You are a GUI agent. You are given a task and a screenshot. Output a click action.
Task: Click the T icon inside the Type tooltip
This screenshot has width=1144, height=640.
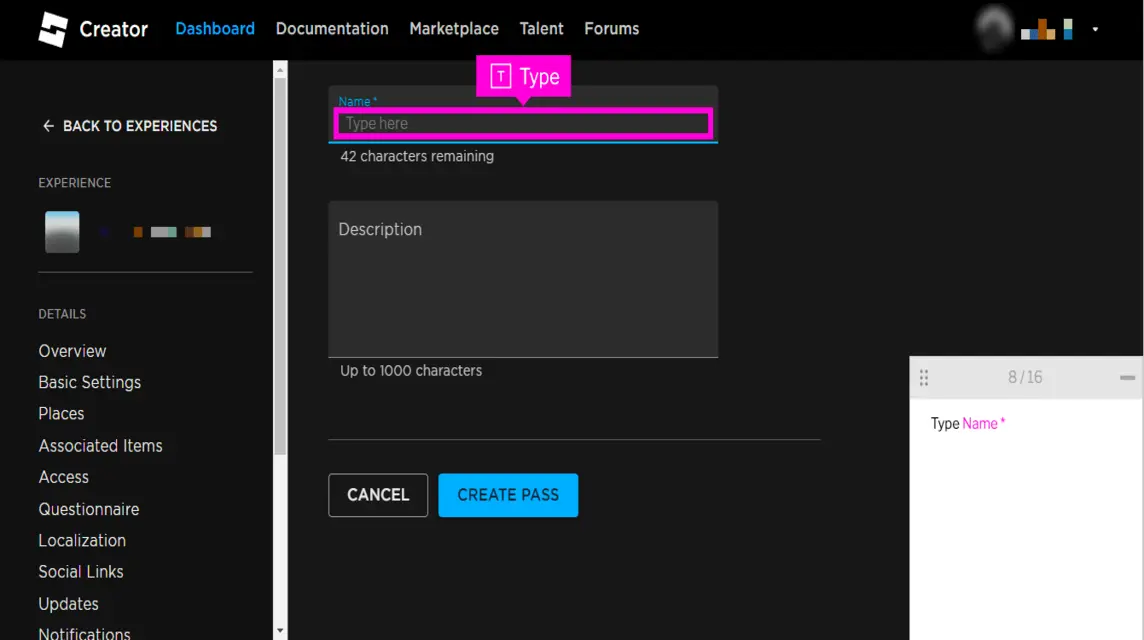pos(500,74)
